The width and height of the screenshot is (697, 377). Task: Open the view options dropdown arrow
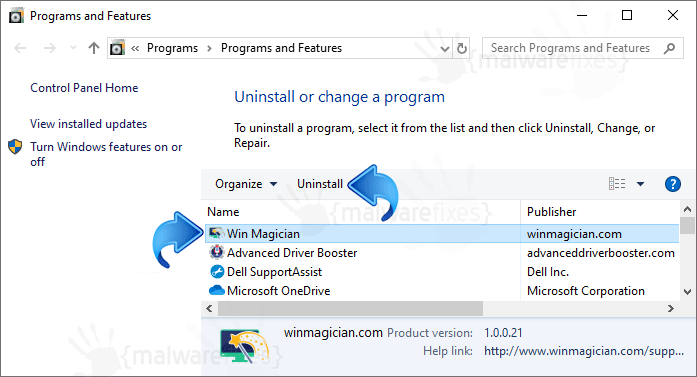coord(641,184)
